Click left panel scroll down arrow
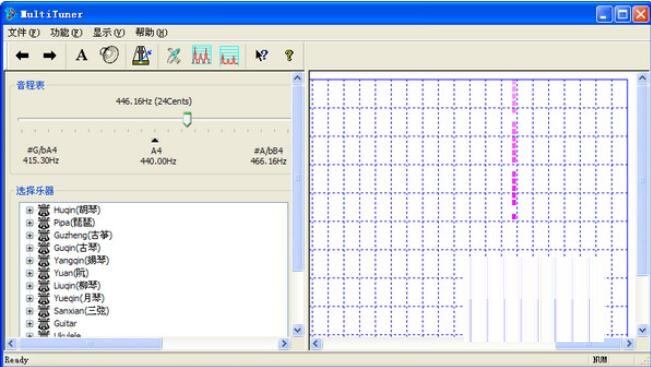This screenshot has height=367, width=651. pos(298,330)
